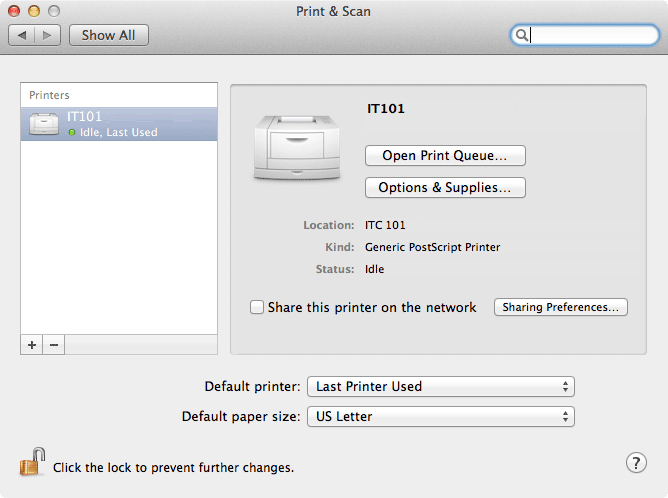Click the magnifying glass search icon
Screen dimensions: 668x498
[521, 35]
